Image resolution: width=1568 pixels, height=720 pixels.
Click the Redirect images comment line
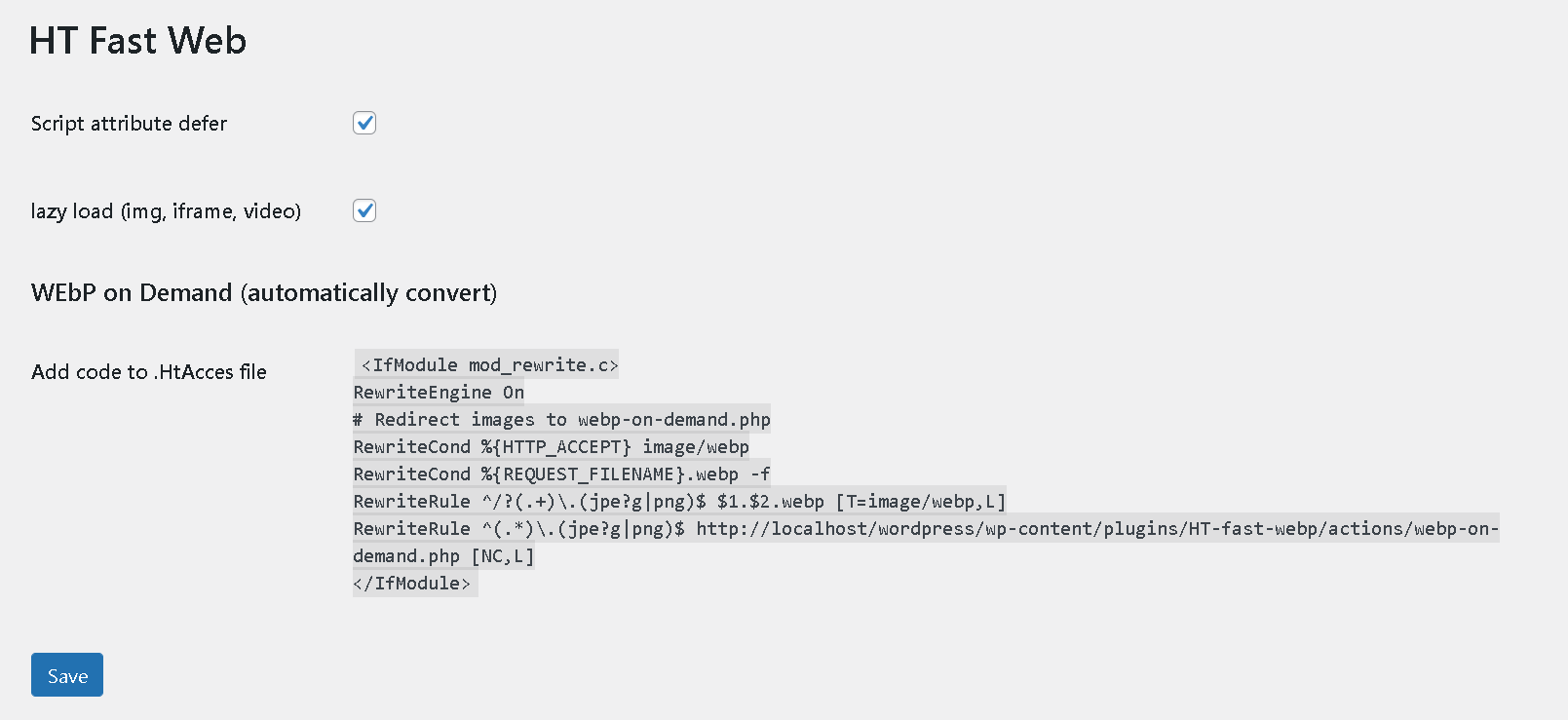[x=561, y=419]
